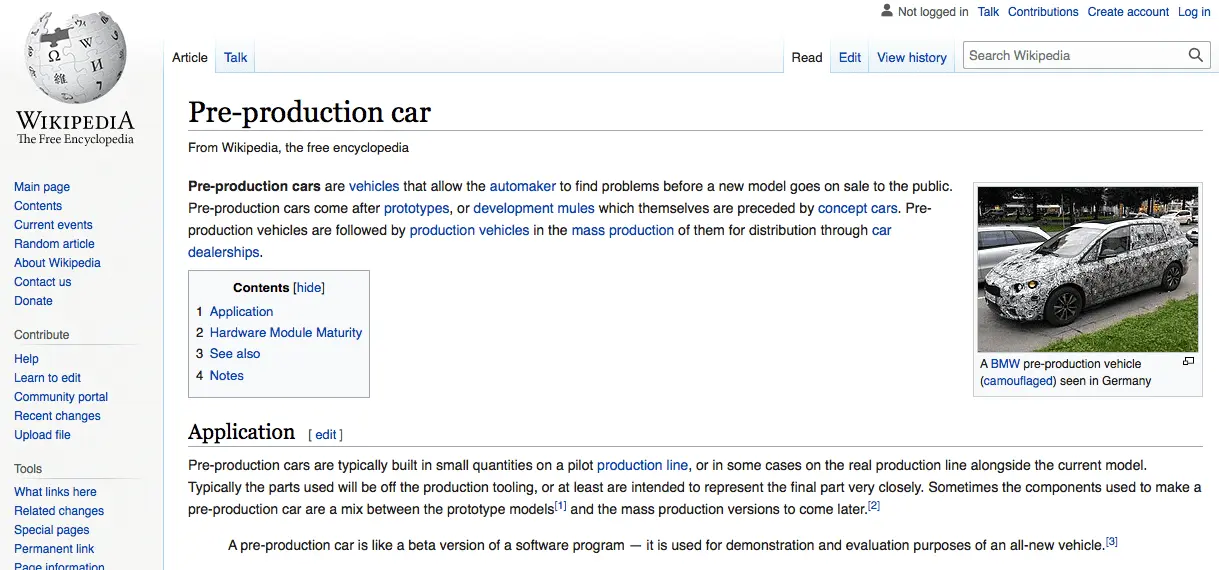Viewport: 1219px width, 570px height.
Task: Click the Pre-production car page title
Action: click(309, 111)
